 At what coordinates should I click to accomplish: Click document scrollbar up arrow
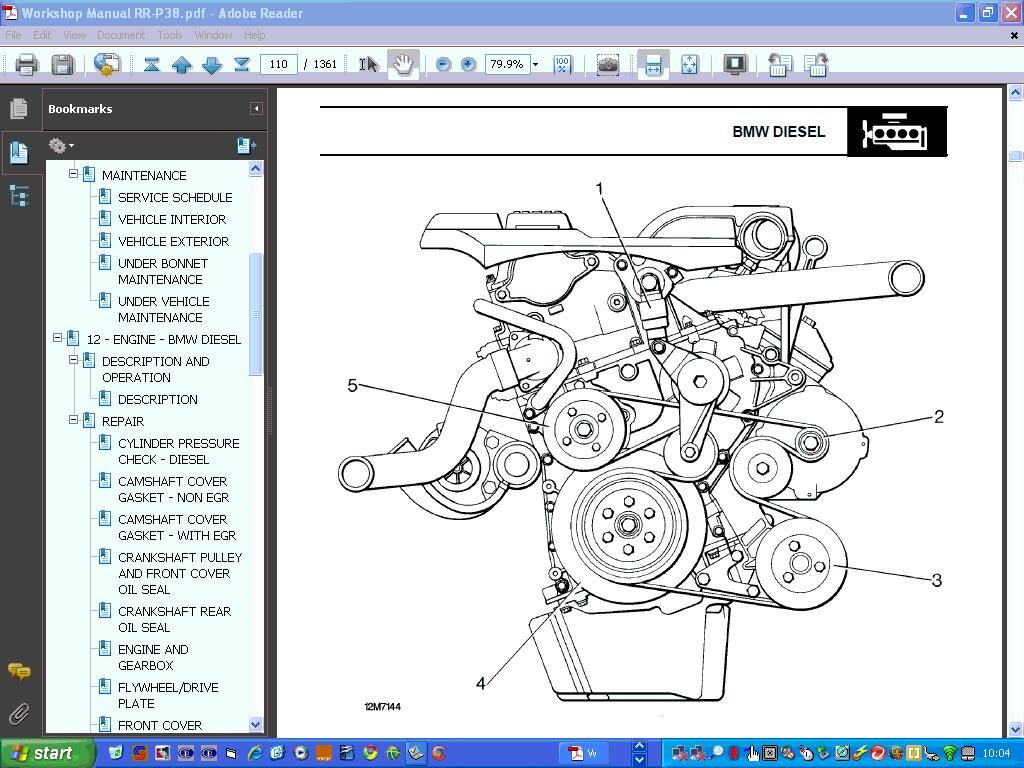pyautogui.click(x=1015, y=93)
